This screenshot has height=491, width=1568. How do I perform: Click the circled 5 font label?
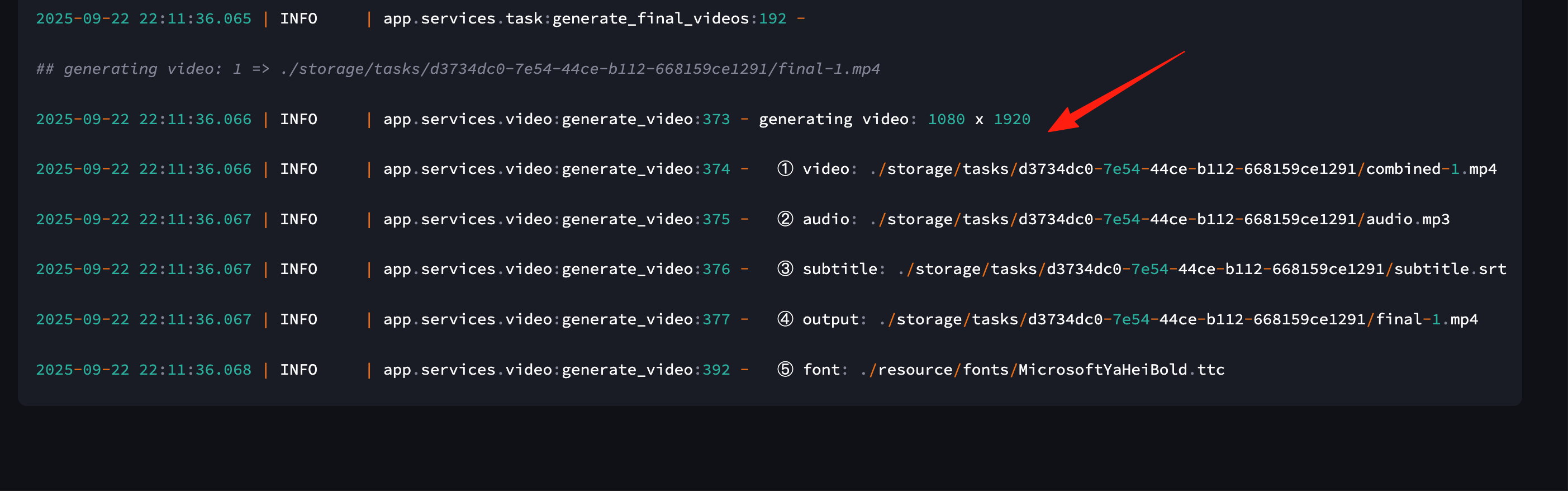point(812,370)
